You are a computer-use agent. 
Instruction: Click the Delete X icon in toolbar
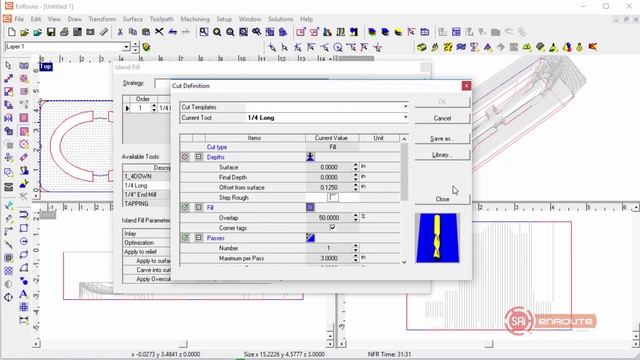pos(159,32)
